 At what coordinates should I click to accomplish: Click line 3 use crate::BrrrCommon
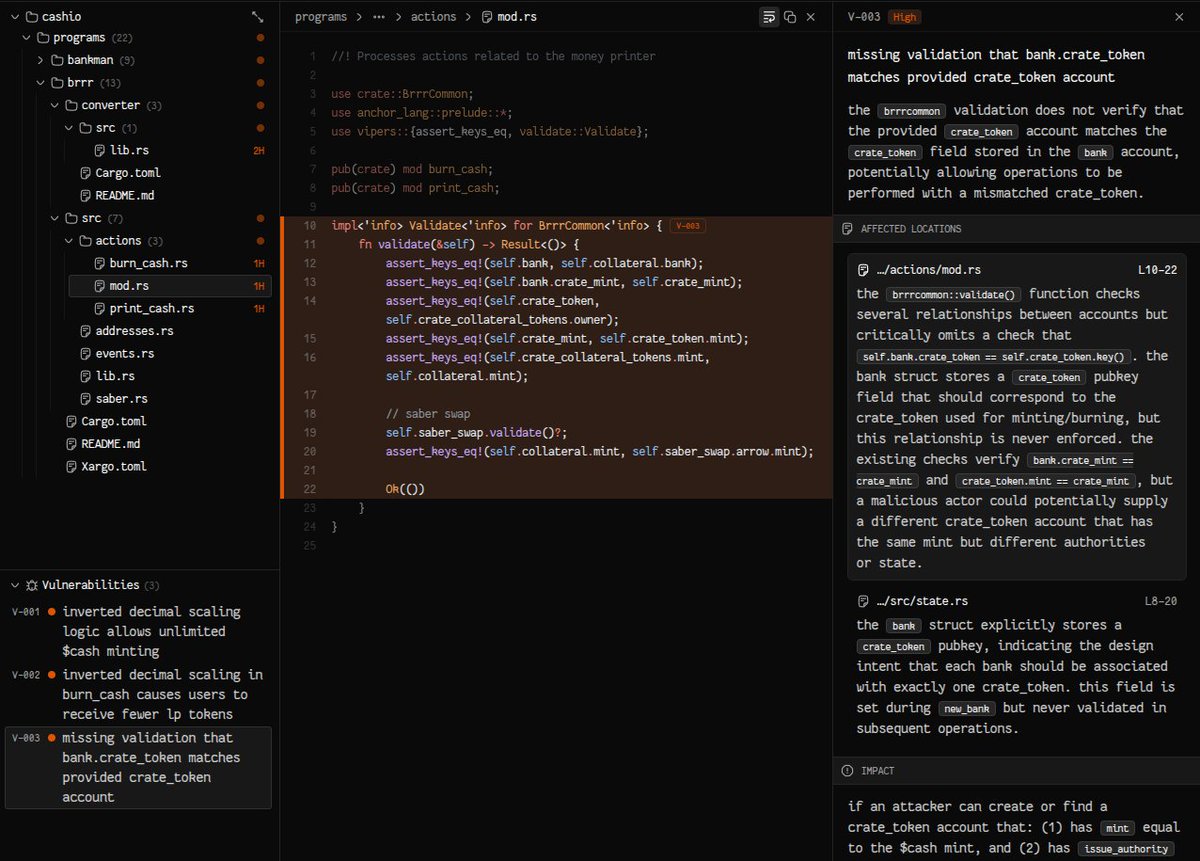tap(402, 94)
